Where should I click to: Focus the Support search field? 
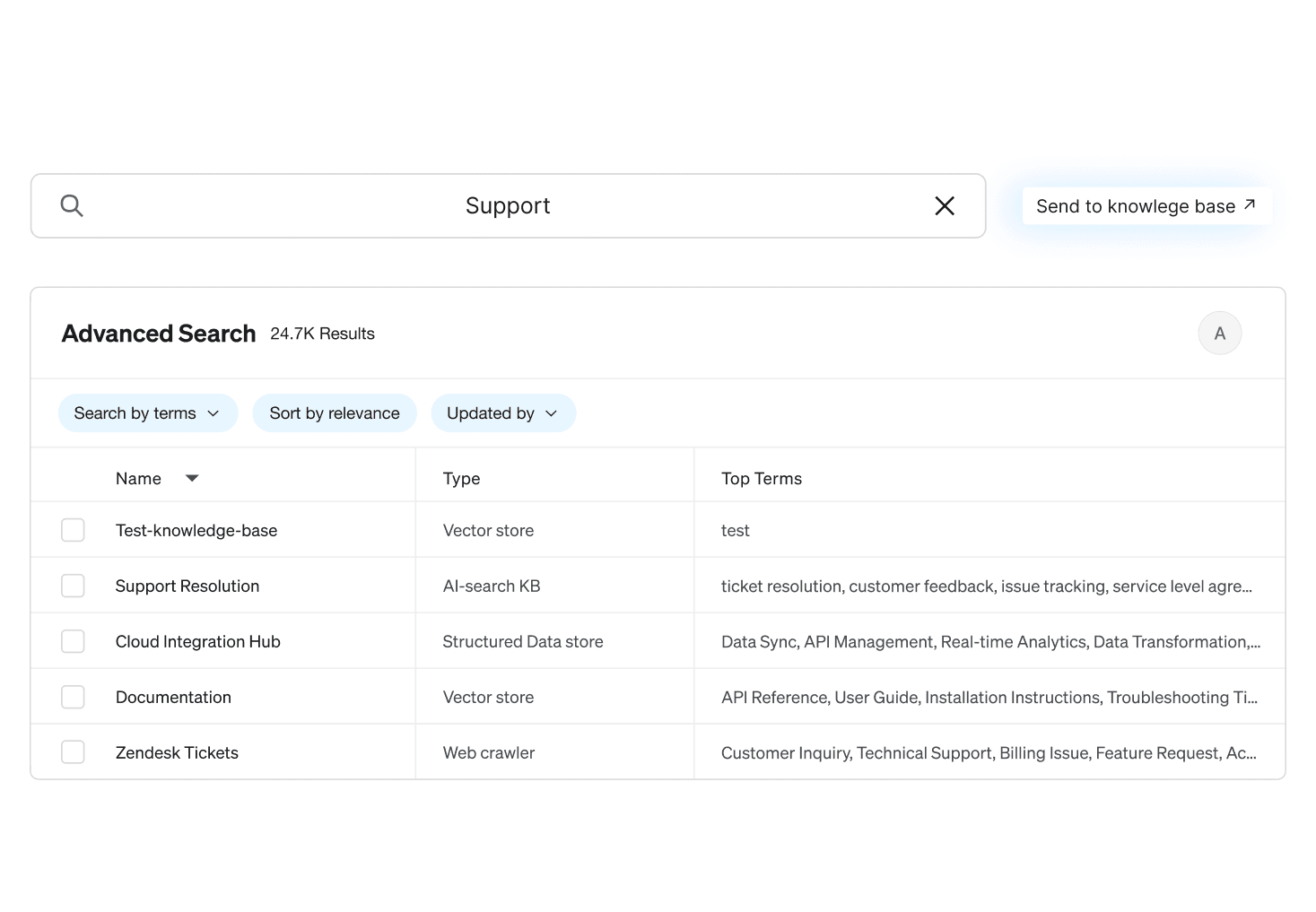coord(508,206)
